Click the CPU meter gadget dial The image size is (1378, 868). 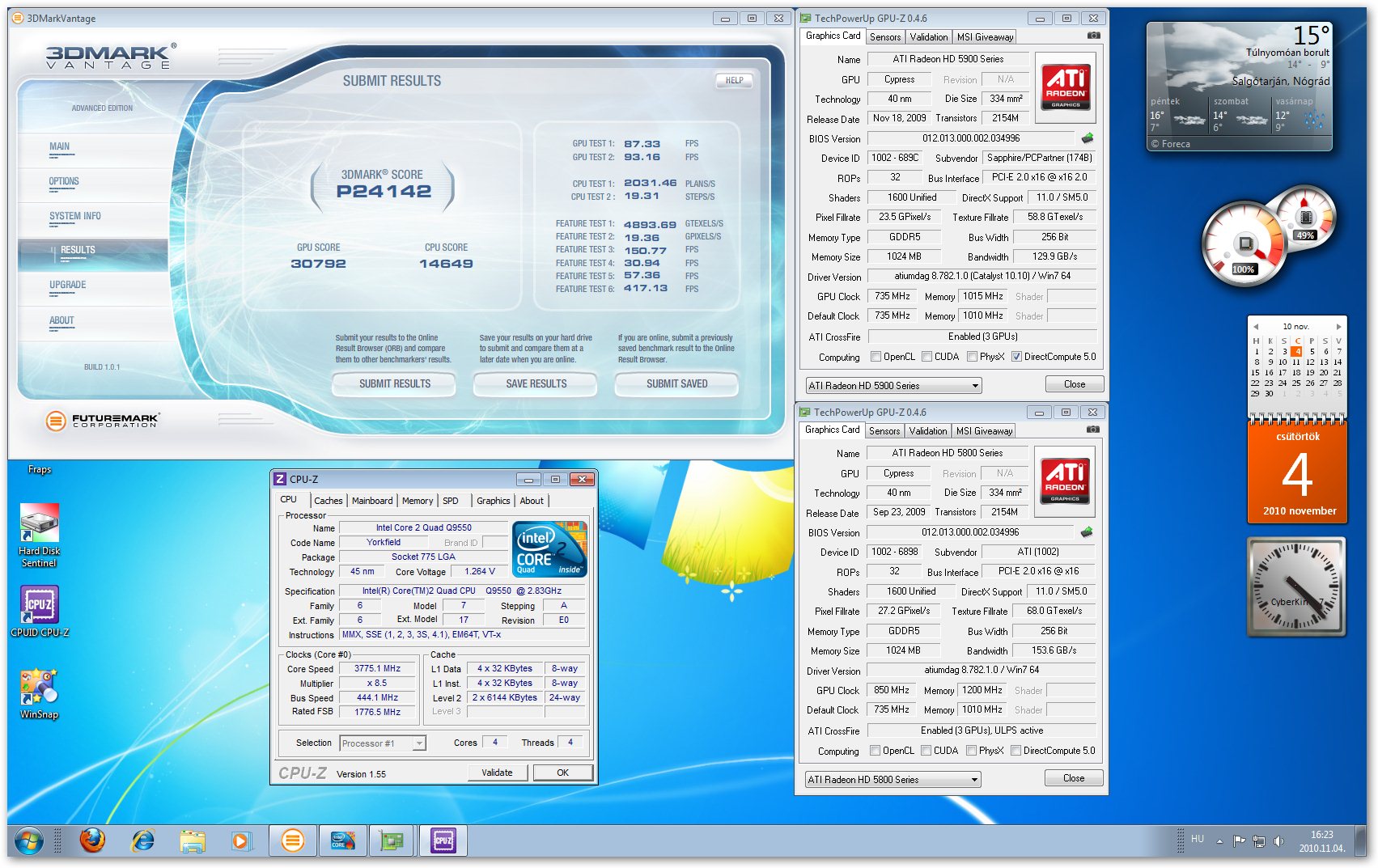1246,243
